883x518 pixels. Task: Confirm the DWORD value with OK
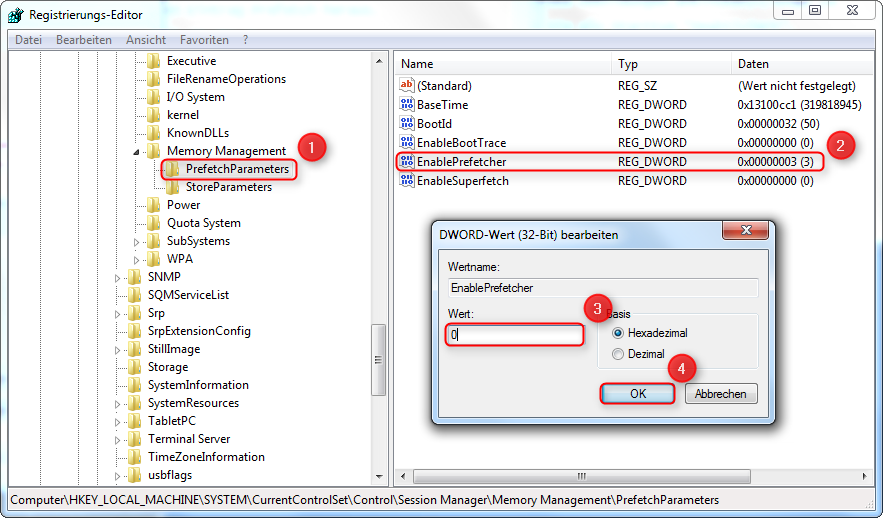tap(637, 394)
